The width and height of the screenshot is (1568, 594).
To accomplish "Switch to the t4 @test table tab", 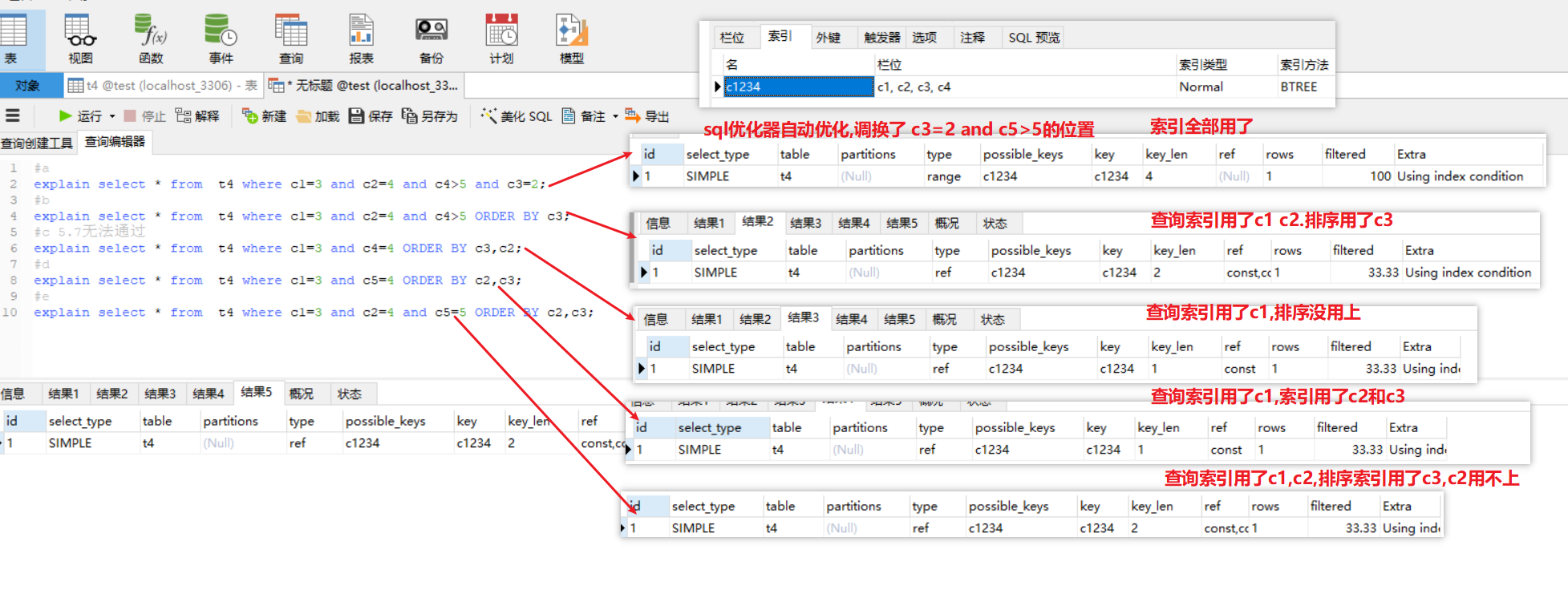I will pos(163,85).
